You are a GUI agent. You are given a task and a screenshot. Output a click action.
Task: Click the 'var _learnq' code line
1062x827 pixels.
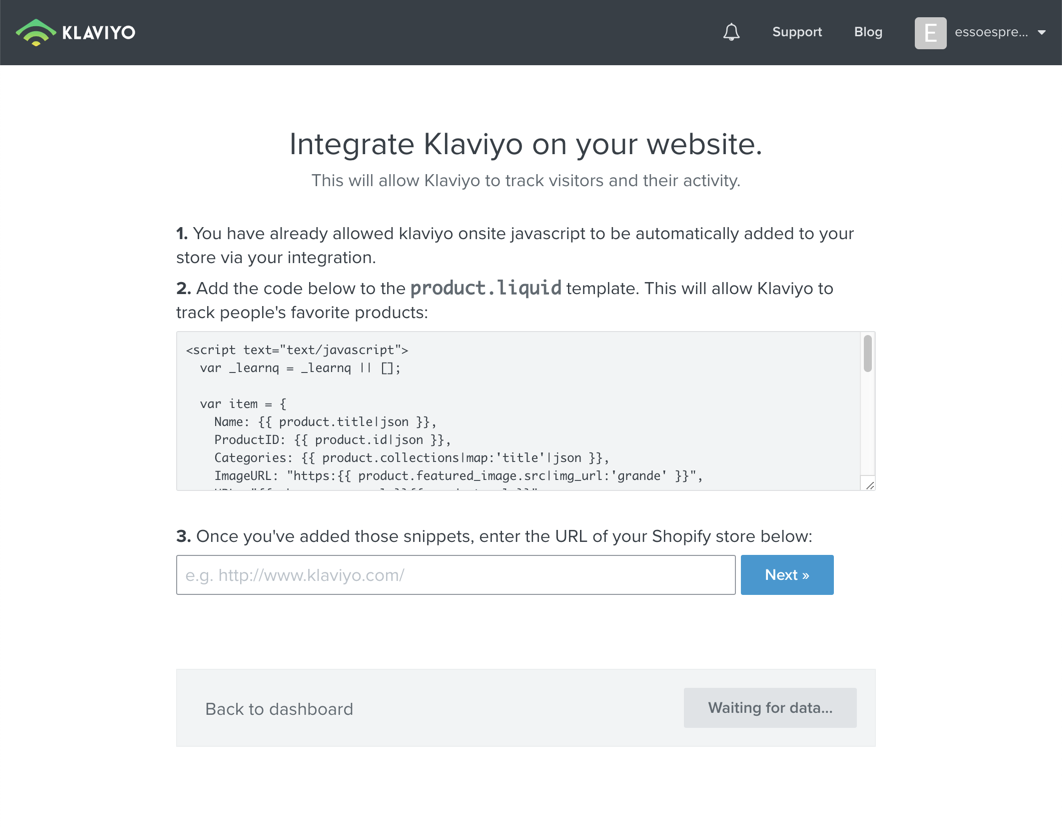pos(300,368)
